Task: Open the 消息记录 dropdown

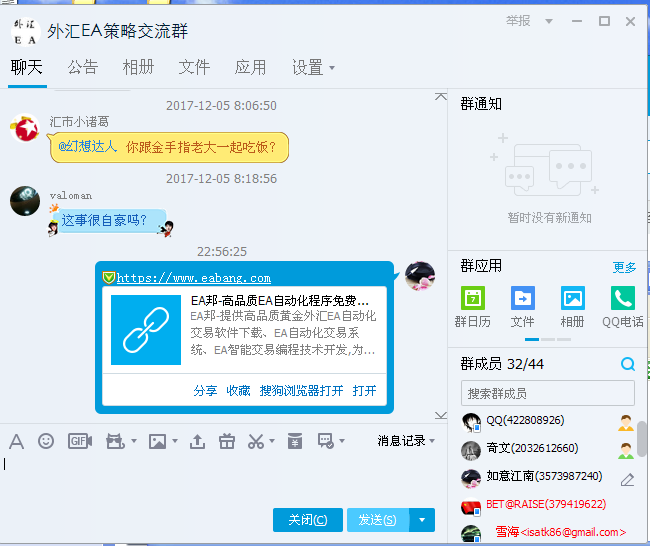Action: click(x=406, y=441)
